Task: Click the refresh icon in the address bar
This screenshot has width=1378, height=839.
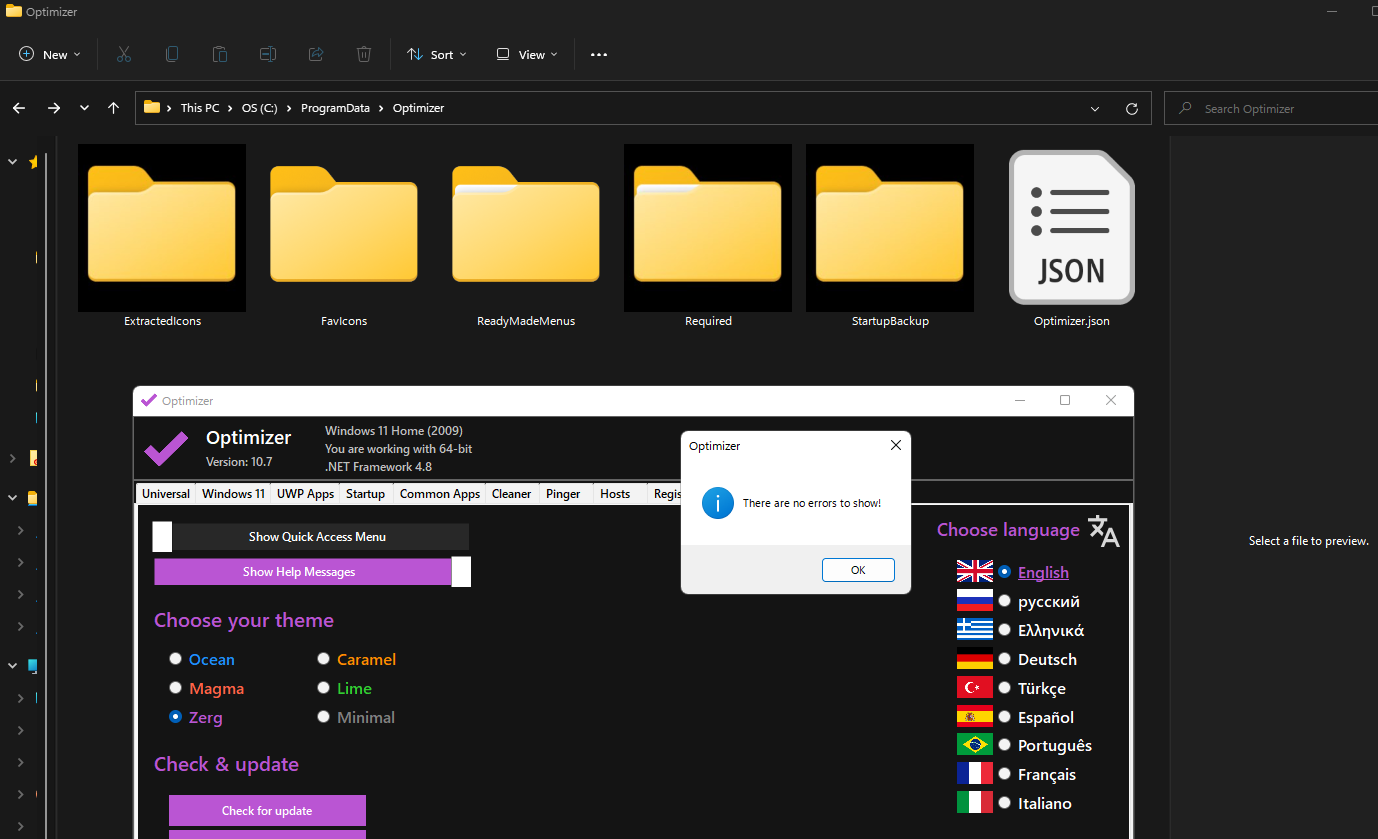Action: click(1131, 107)
